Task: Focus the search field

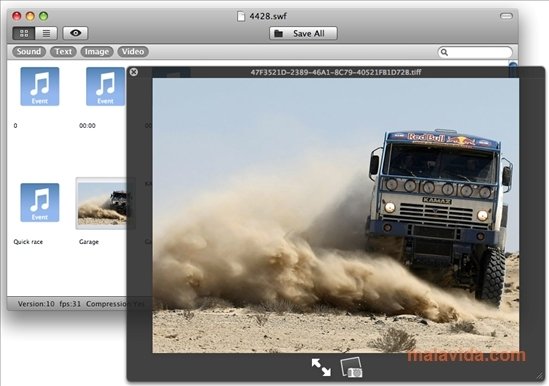Action: [x=475, y=52]
